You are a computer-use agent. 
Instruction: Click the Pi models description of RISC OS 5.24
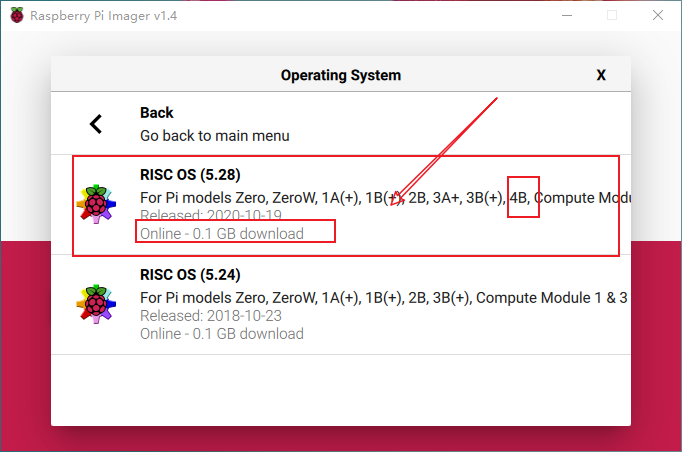coord(384,298)
